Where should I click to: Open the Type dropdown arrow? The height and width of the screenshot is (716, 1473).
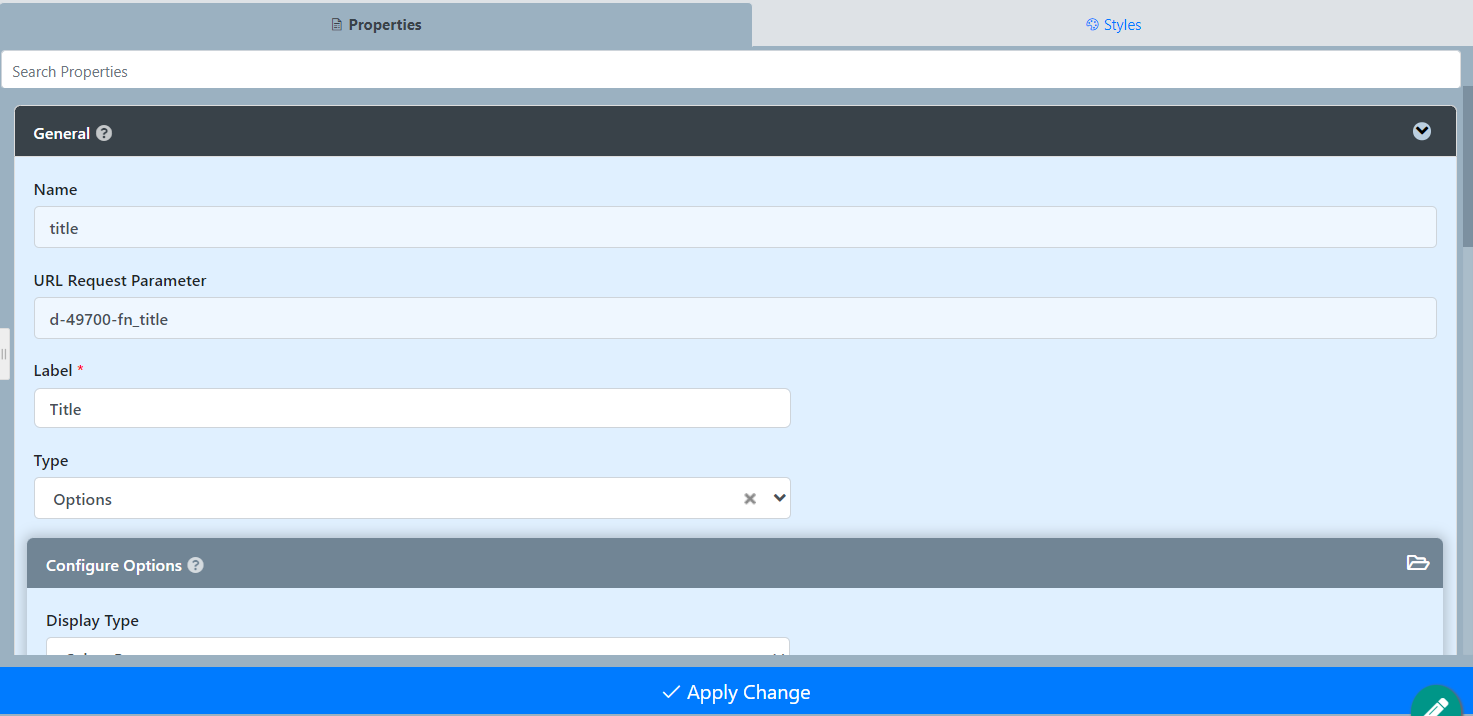780,498
